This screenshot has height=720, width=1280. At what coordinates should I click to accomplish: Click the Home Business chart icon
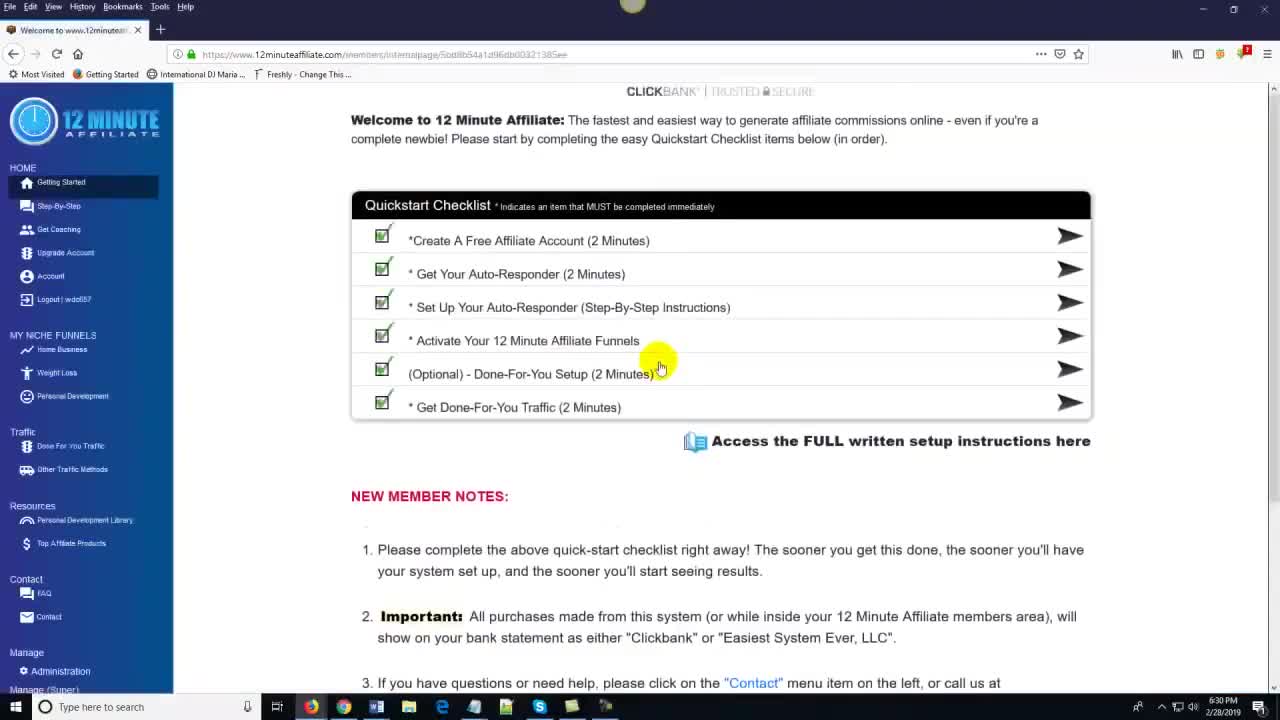click(x=27, y=350)
